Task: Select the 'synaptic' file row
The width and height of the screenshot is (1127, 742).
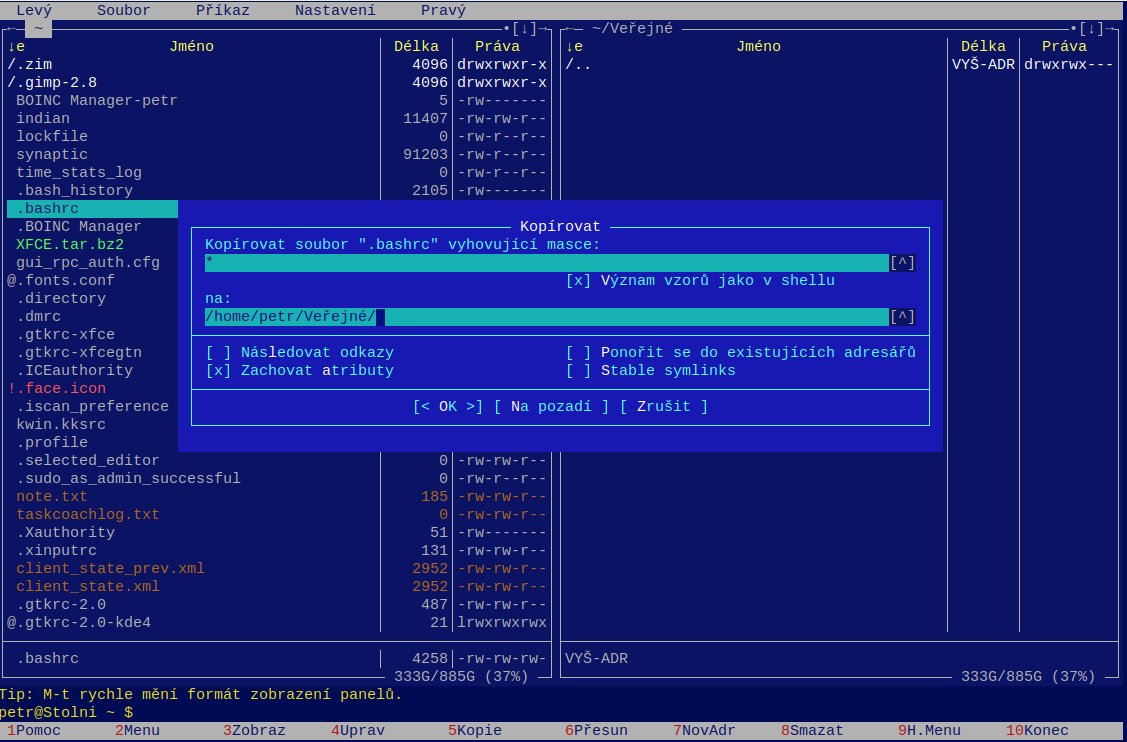Action: (x=277, y=155)
